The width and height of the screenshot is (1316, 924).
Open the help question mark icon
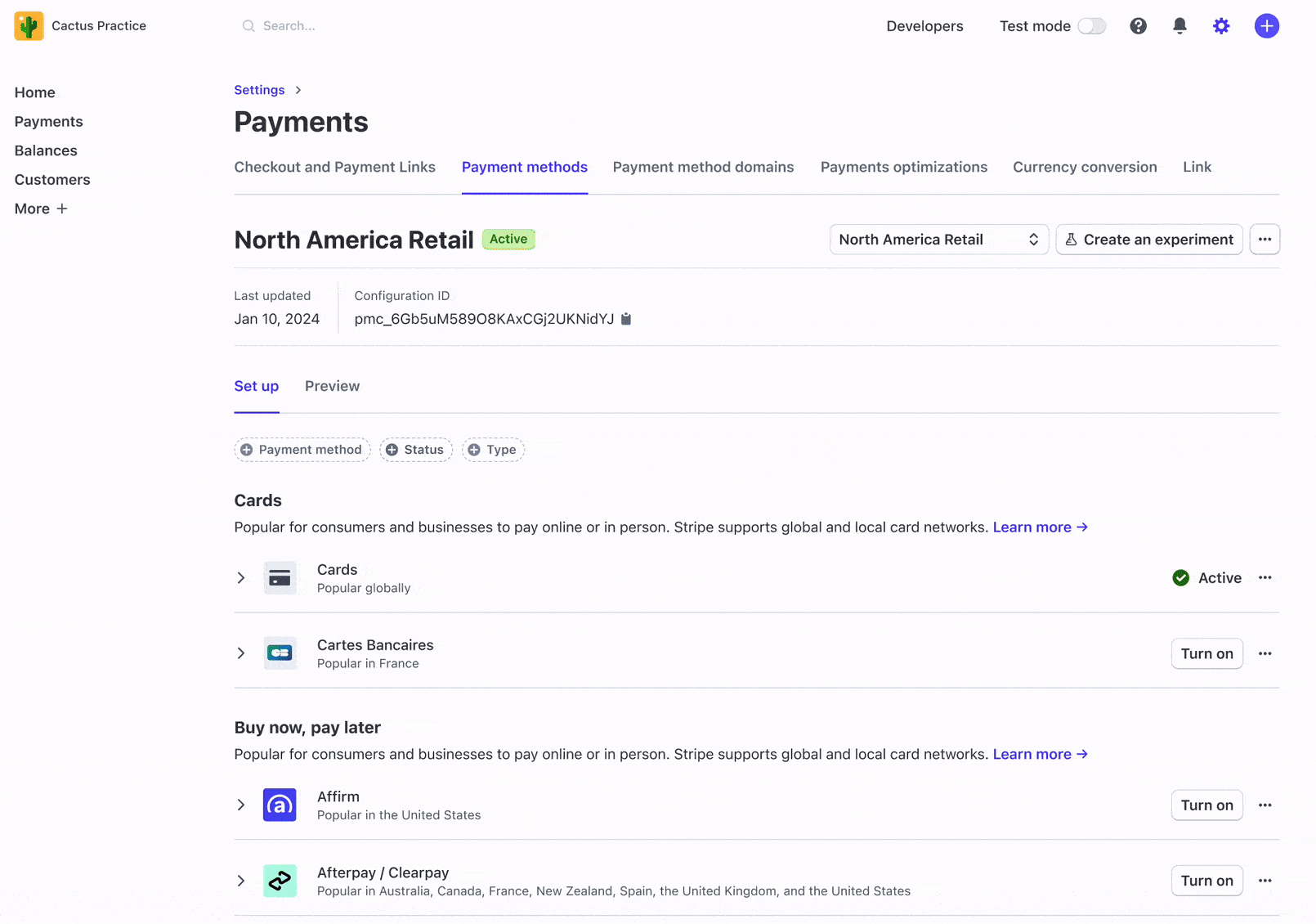(x=1138, y=26)
